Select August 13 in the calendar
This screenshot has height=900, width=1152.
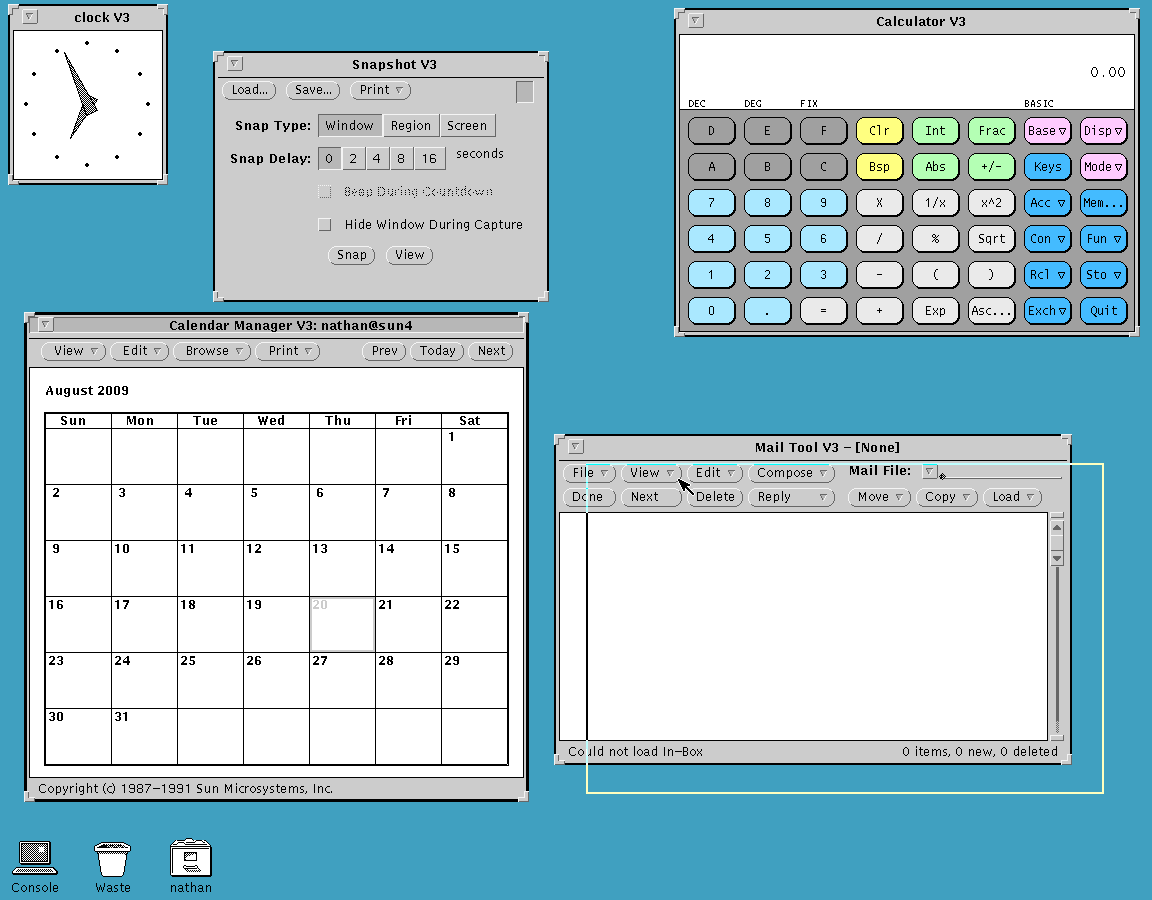[x=342, y=568]
